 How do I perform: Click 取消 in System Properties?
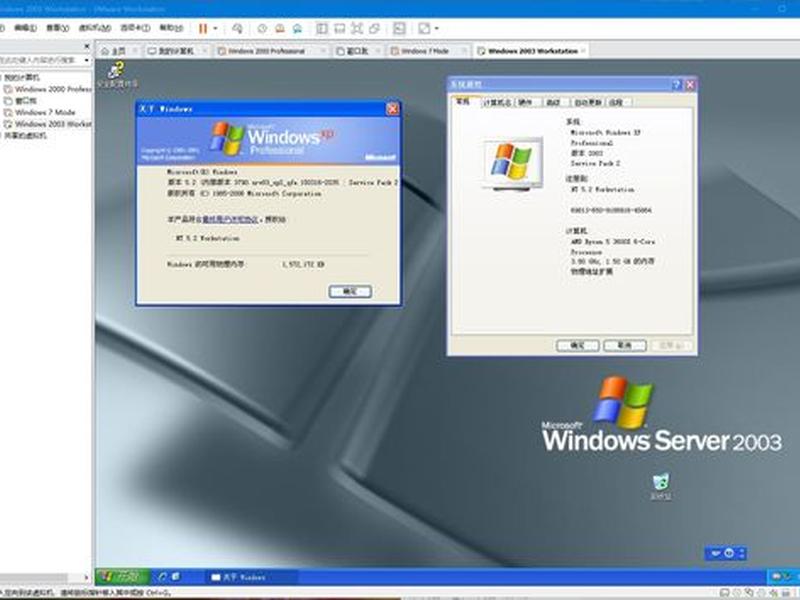pos(624,346)
